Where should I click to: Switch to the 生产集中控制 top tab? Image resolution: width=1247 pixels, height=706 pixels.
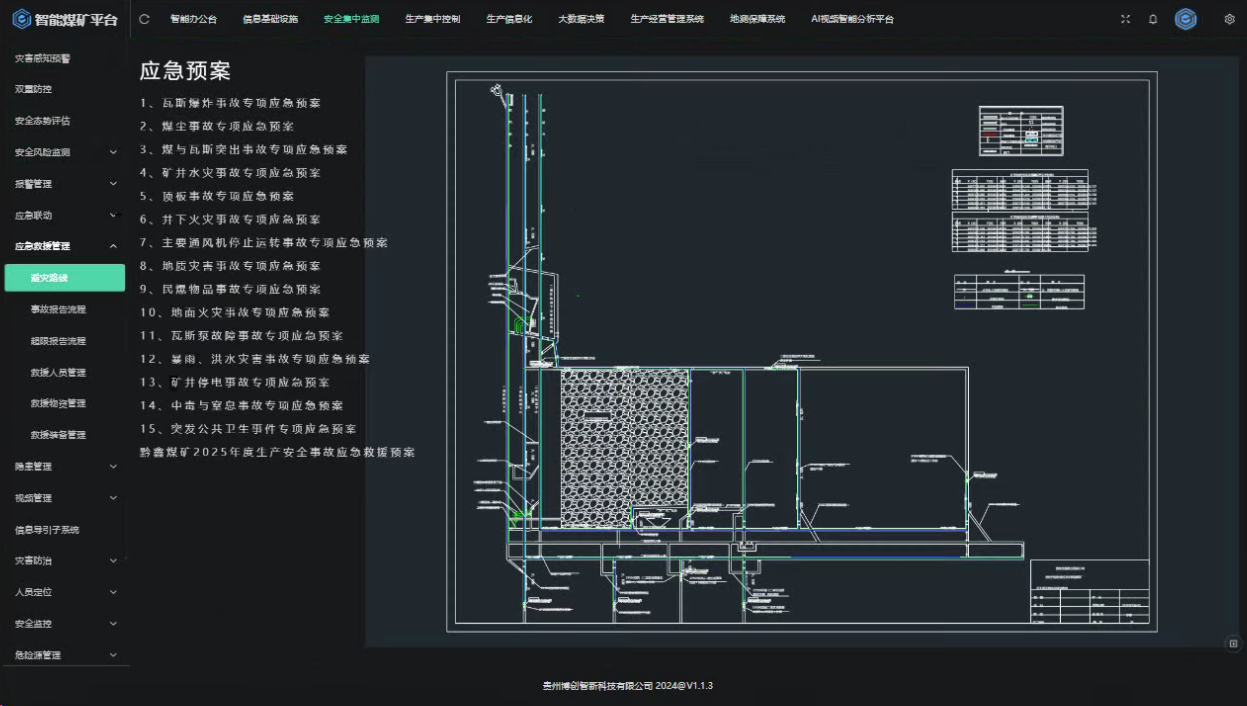[x=432, y=19]
